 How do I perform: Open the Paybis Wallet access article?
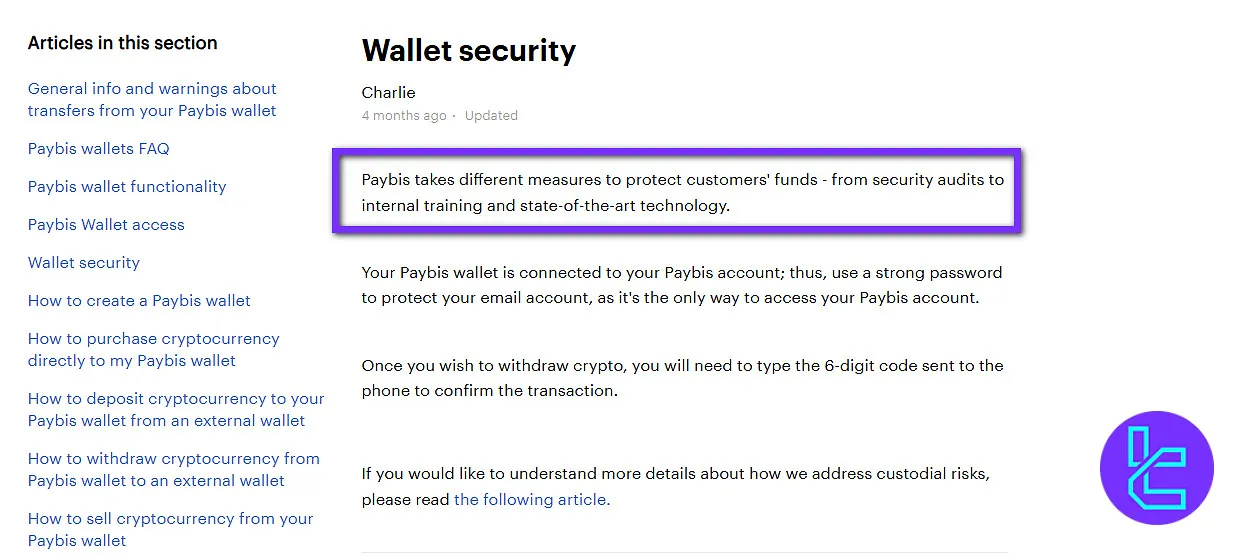[106, 225]
